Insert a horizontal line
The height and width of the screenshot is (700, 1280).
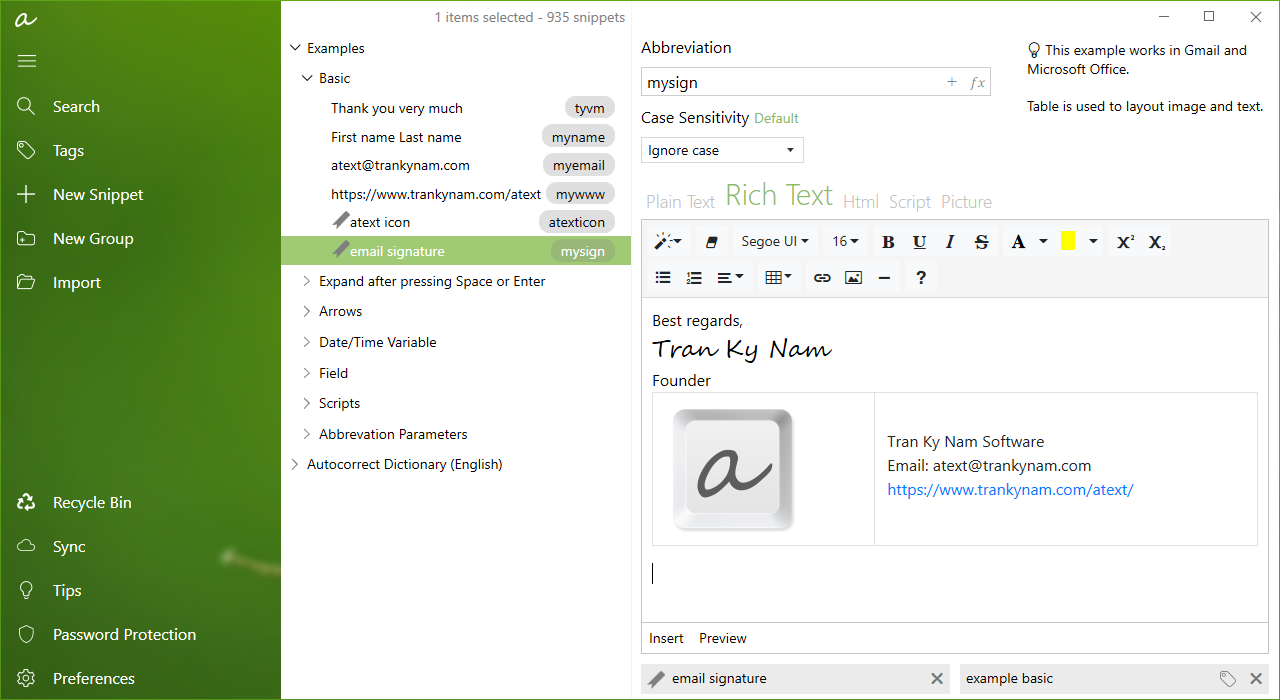pos(884,278)
